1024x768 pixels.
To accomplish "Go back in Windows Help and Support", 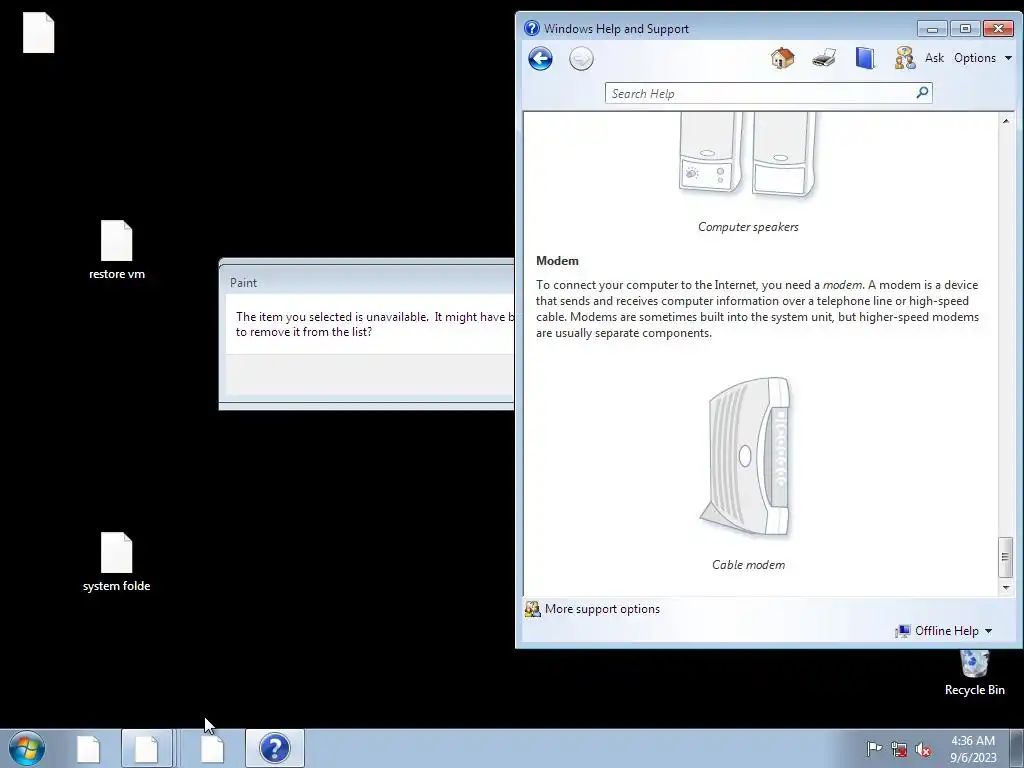I will click(540, 59).
